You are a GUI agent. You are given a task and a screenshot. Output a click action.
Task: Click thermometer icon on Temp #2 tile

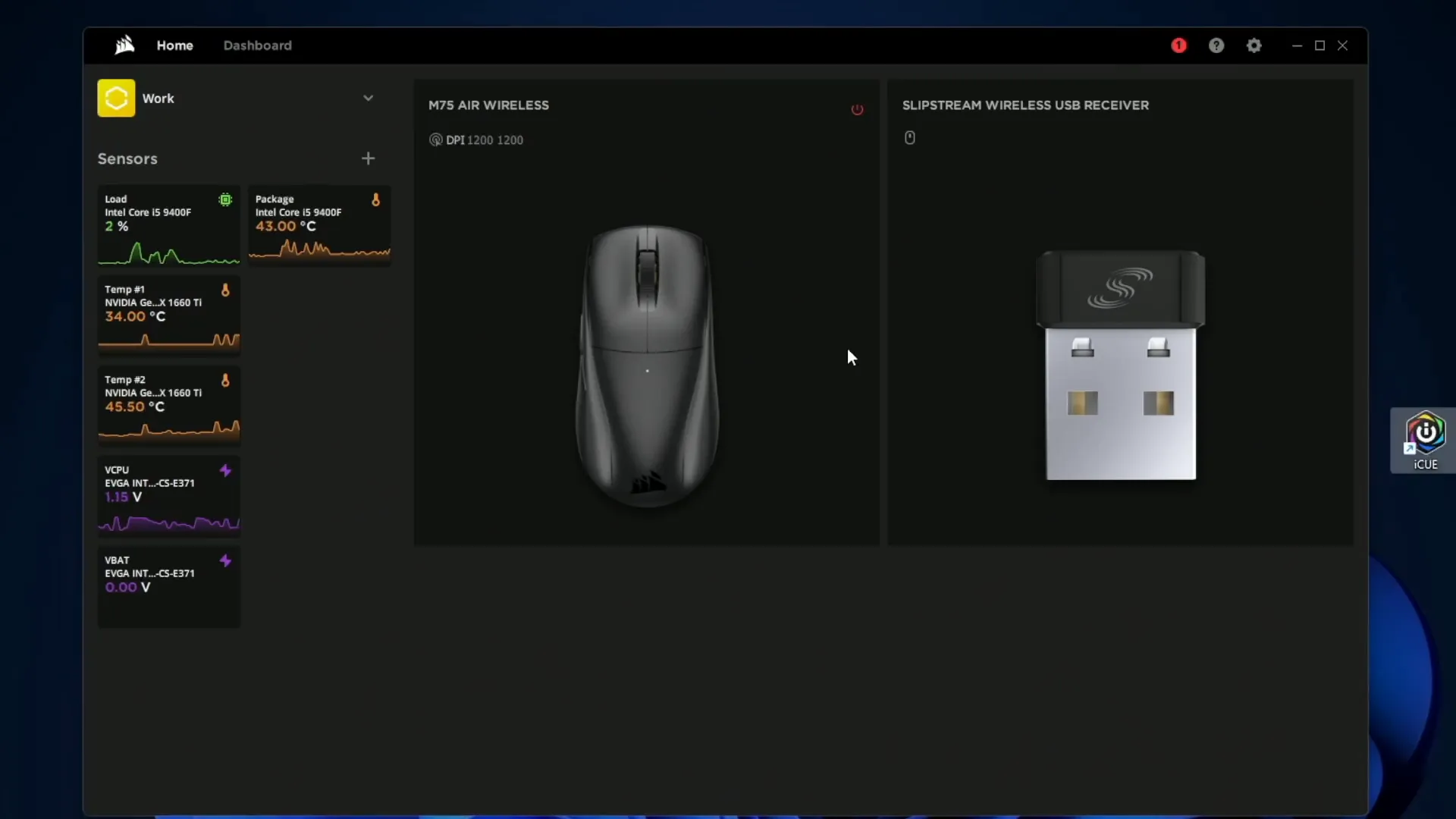225,380
